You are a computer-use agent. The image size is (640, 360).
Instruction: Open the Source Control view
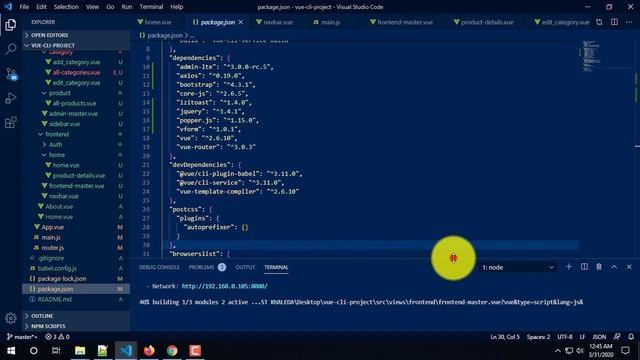coord(11,74)
